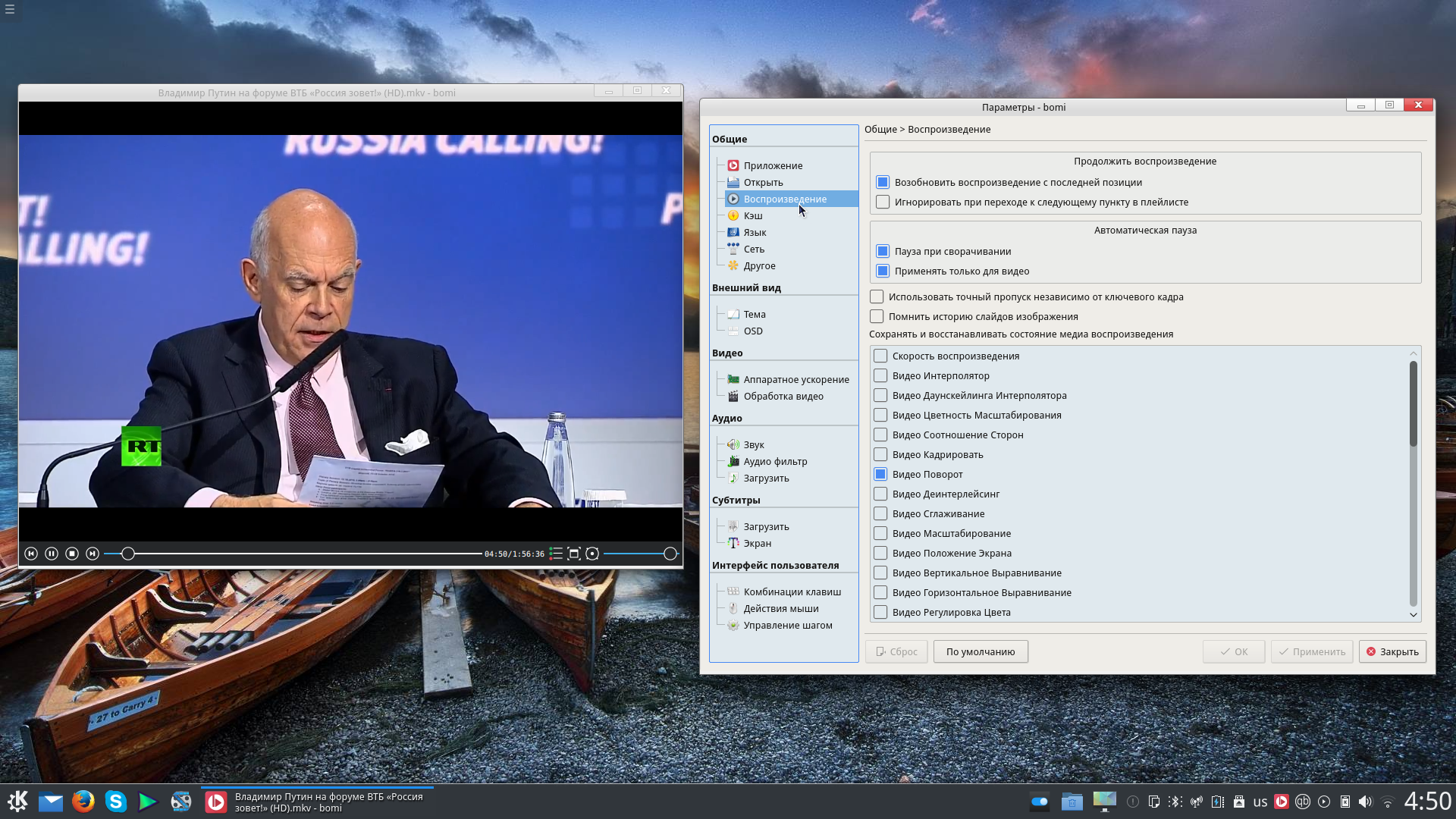The height and width of the screenshot is (819, 1456).
Task: Click the fullscreen icon in player
Action: click(574, 554)
